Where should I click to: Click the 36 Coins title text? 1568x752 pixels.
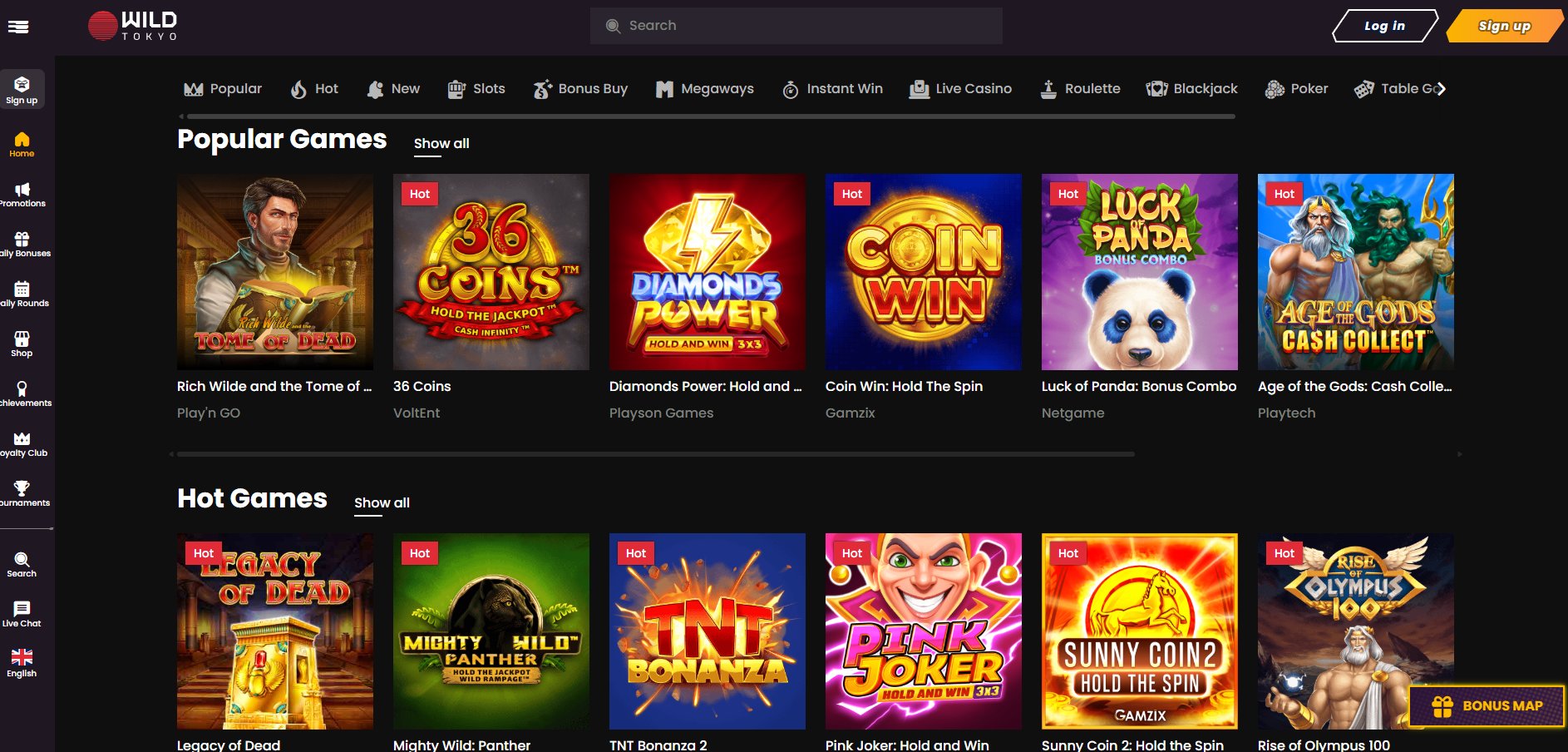coord(422,386)
